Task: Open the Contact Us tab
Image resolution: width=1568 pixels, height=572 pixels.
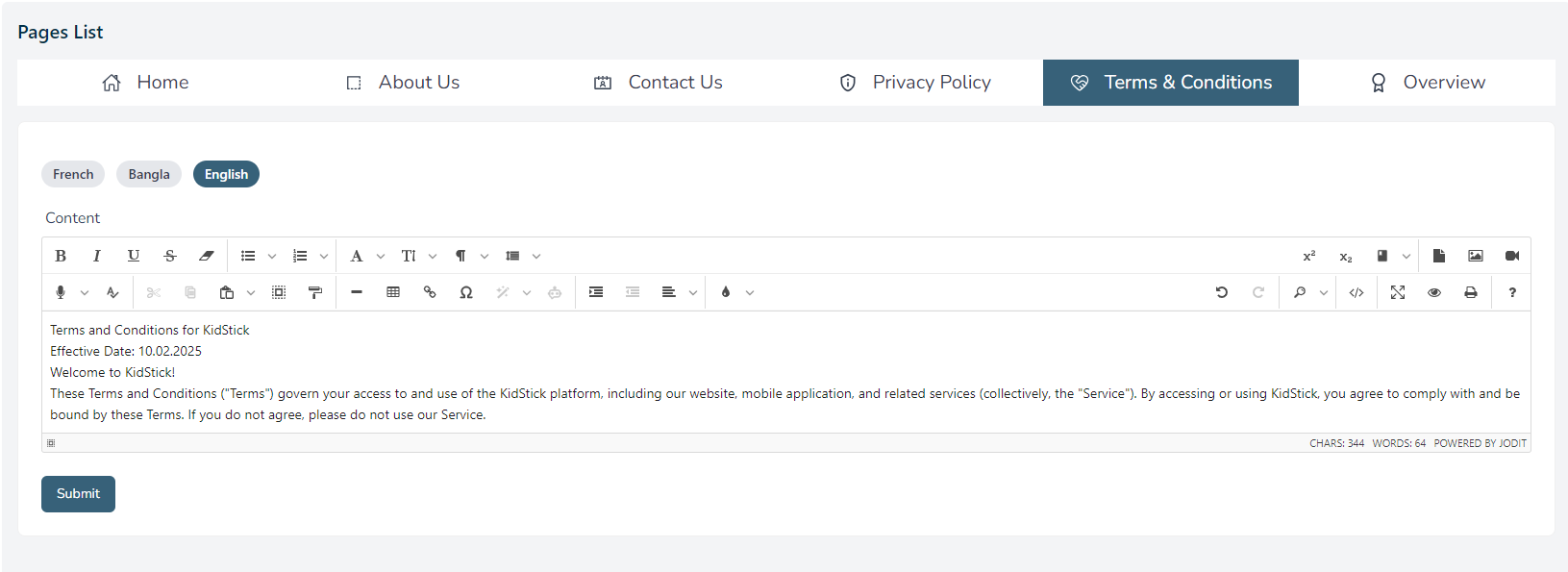Action: (659, 83)
